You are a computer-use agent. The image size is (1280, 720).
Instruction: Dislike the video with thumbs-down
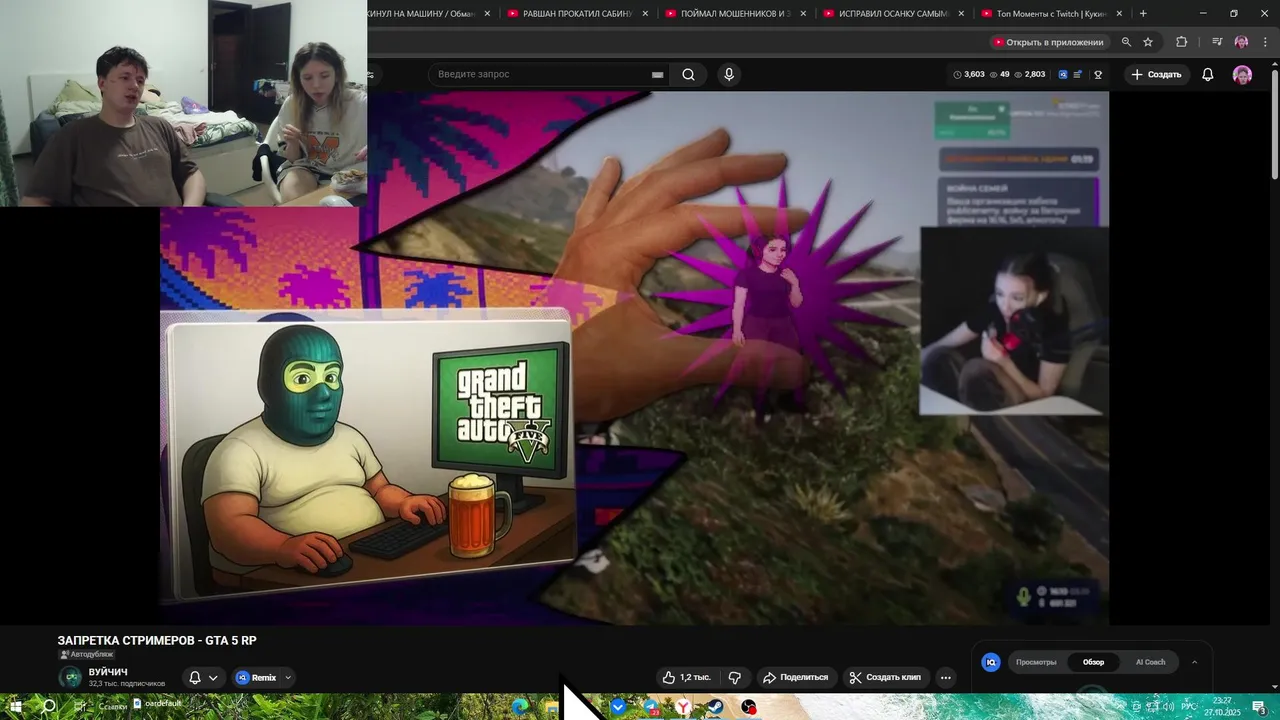pos(735,677)
